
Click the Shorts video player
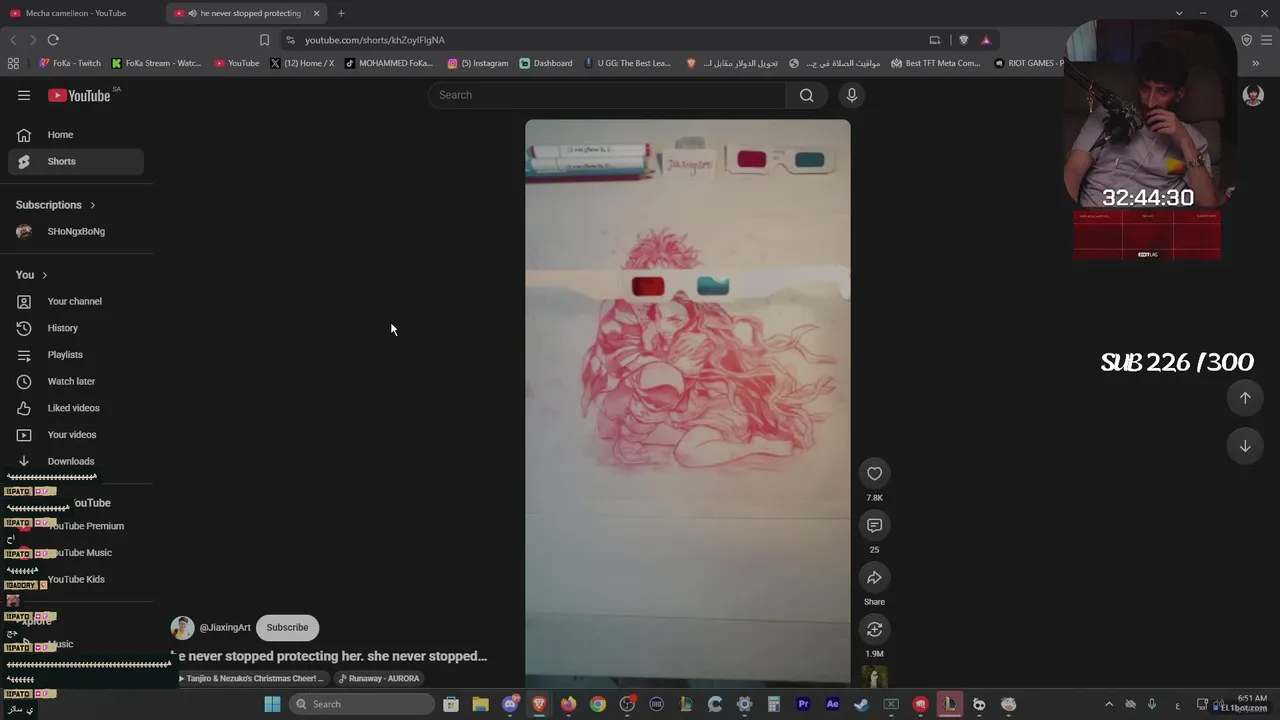click(688, 402)
